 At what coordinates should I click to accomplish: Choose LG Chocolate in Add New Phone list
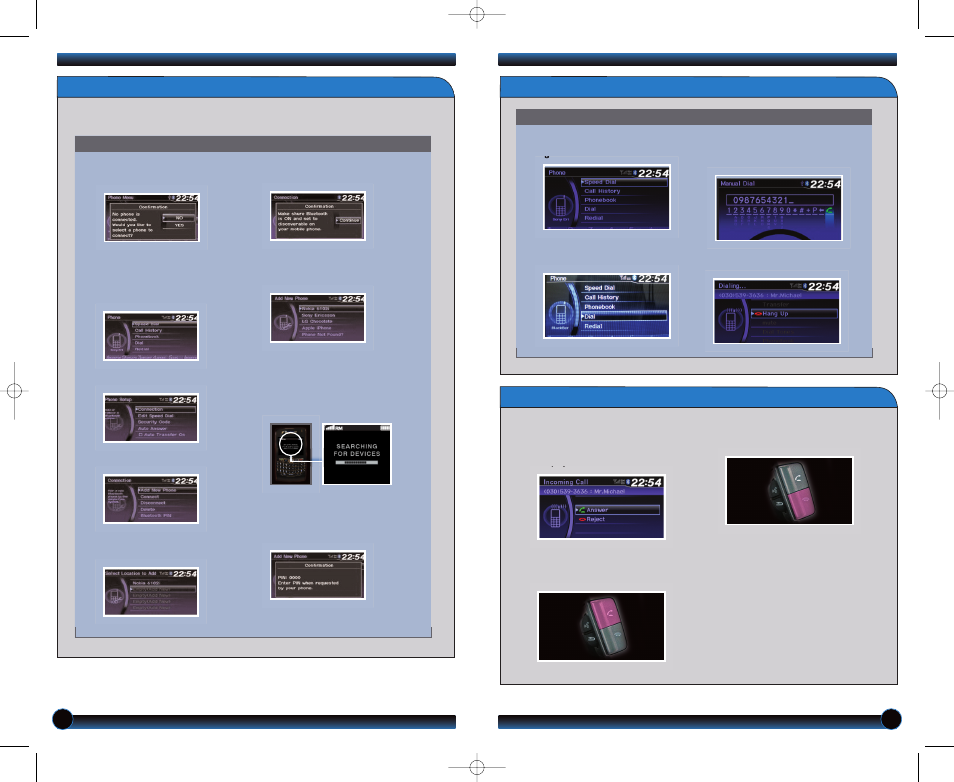tap(317, 321)
